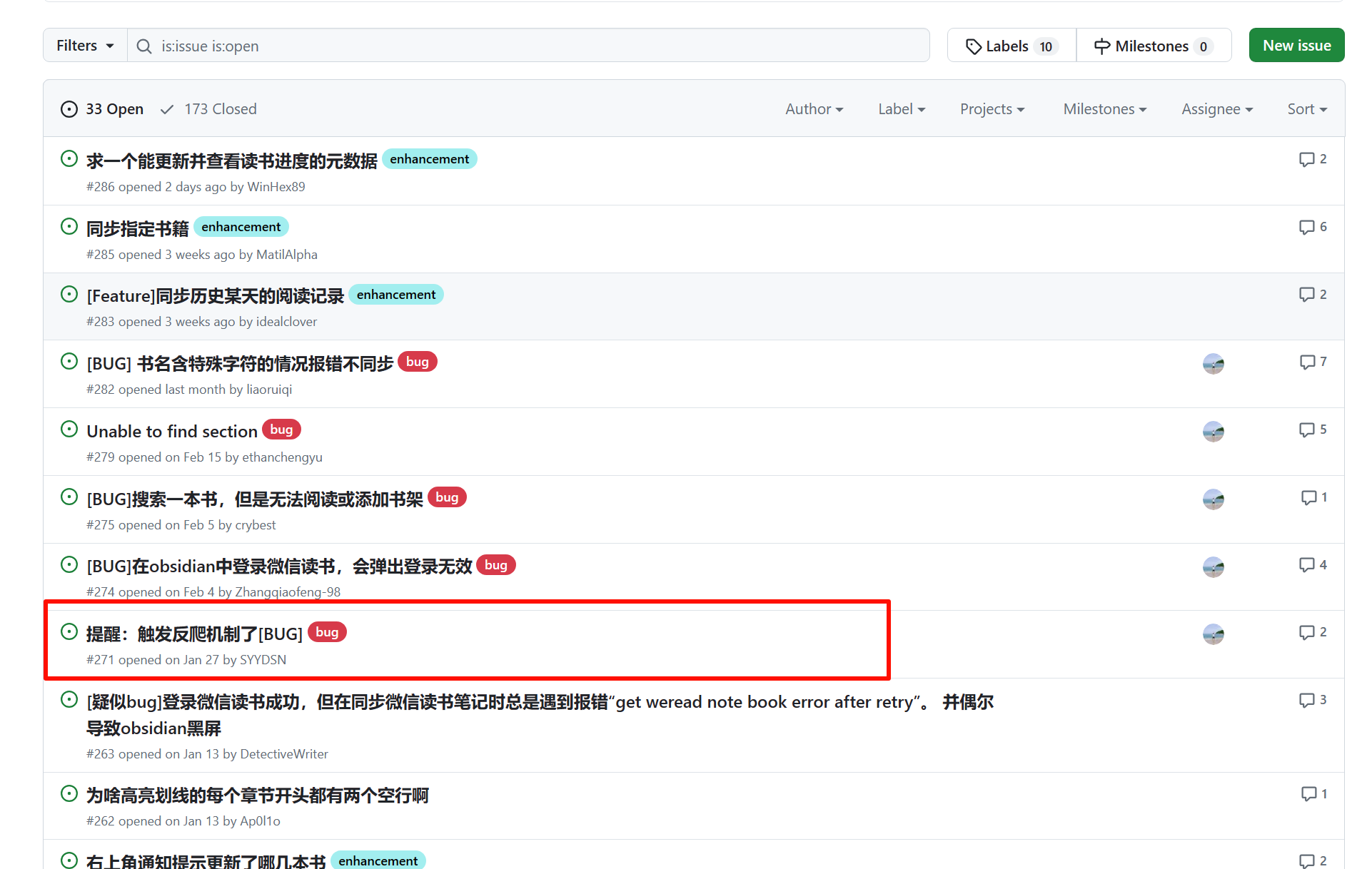This screenshot has height=869, width=1372.
Task: Open Unable to find section issue
Action: 172,432
